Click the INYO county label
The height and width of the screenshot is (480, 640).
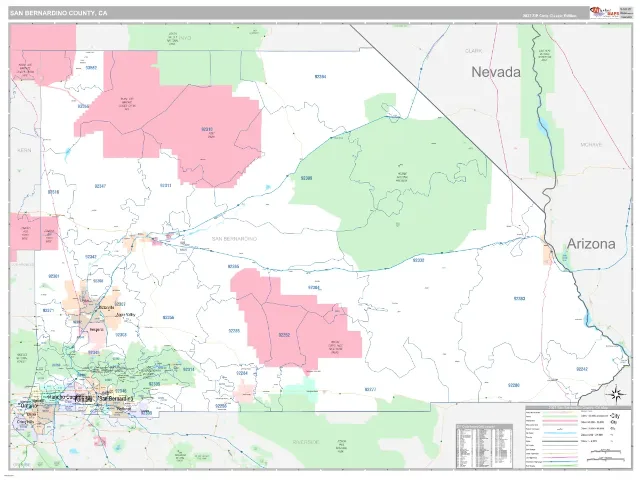pyautogui.click(x=184, y=38)
